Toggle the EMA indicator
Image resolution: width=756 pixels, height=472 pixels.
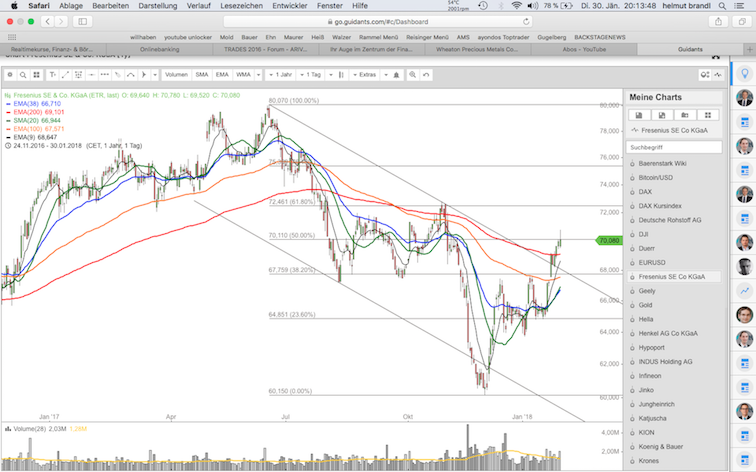222,75
